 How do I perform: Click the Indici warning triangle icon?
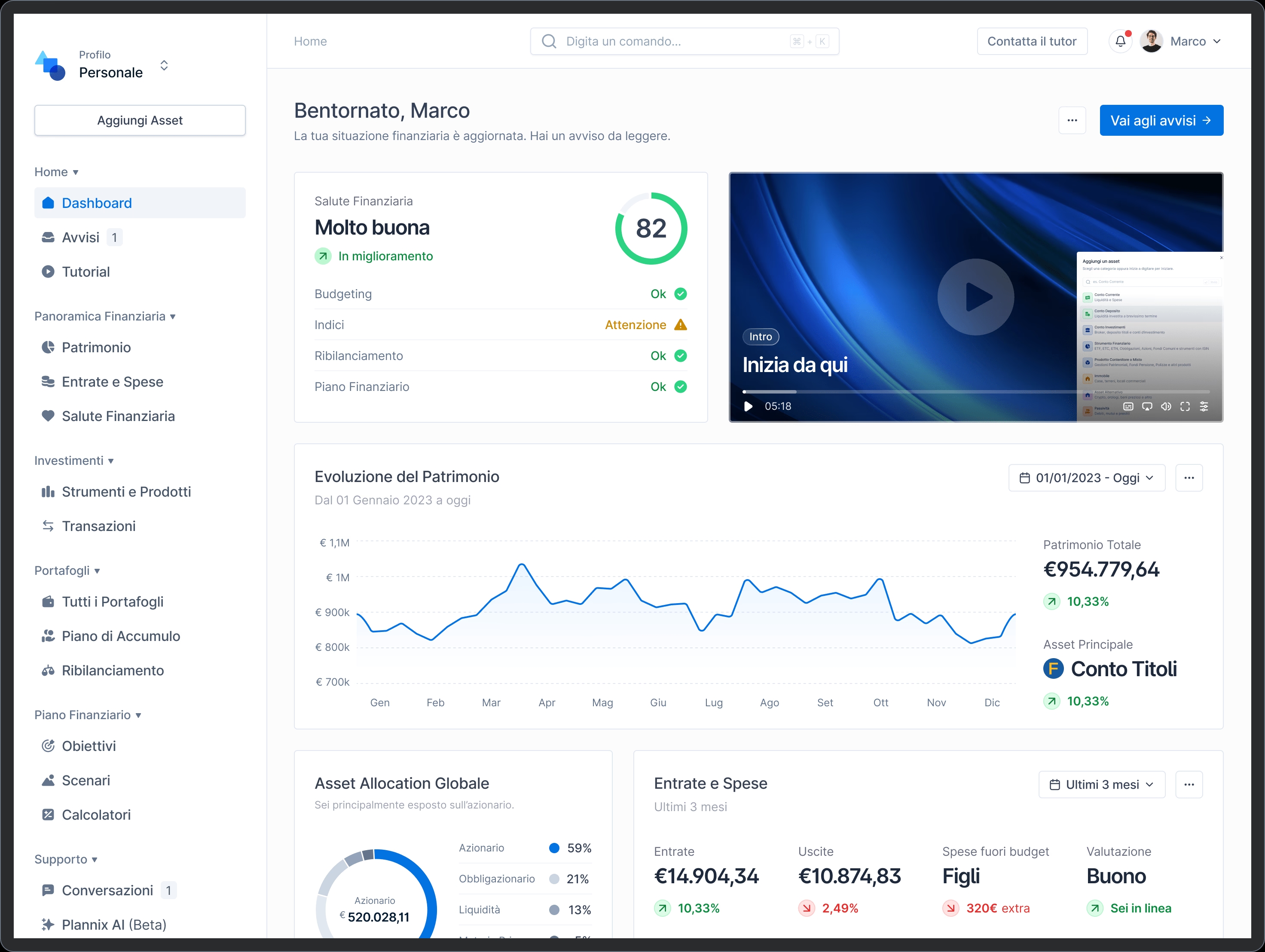pos(681,325)
